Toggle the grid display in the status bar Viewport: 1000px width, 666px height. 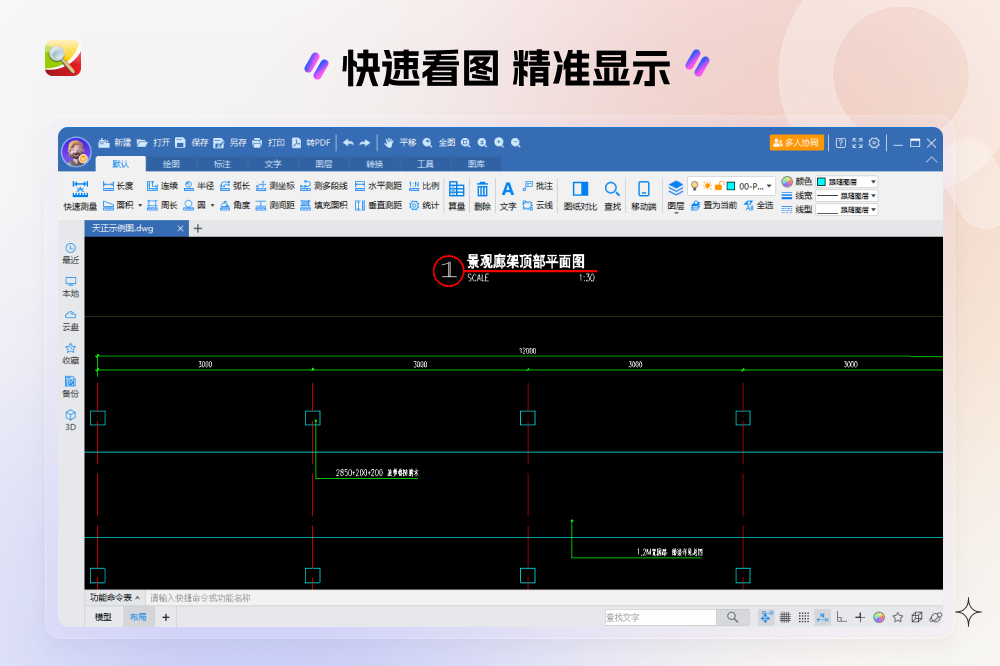[785, 616]
